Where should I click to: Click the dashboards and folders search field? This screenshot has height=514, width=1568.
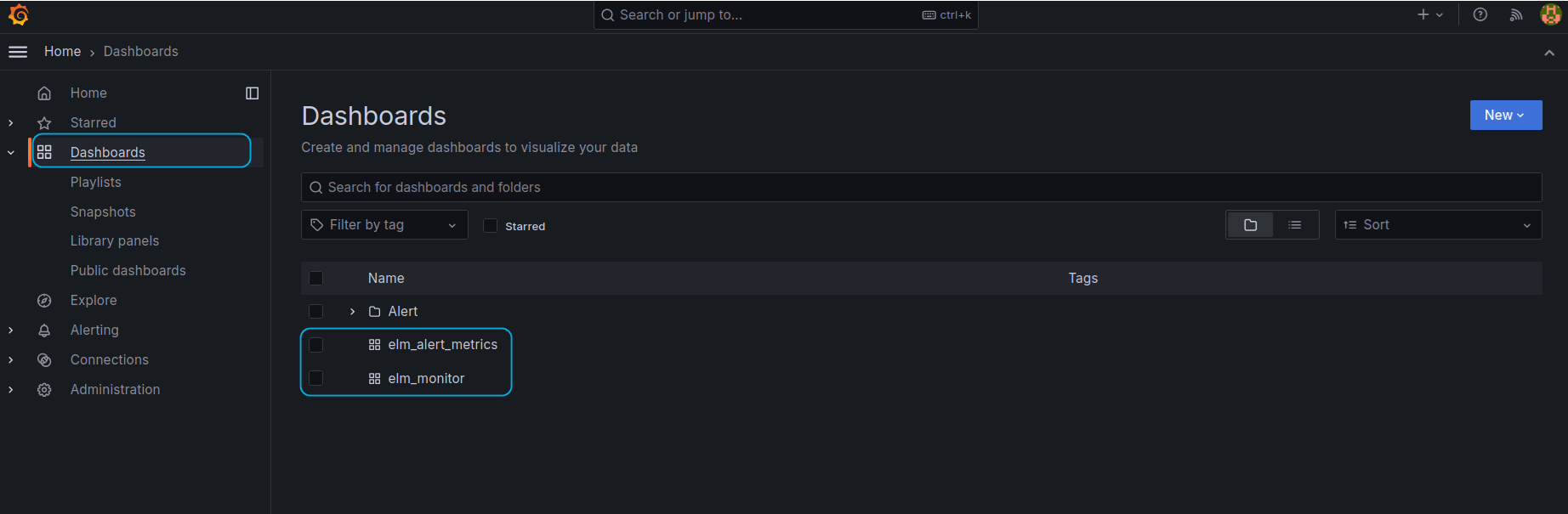coord(921,188)
